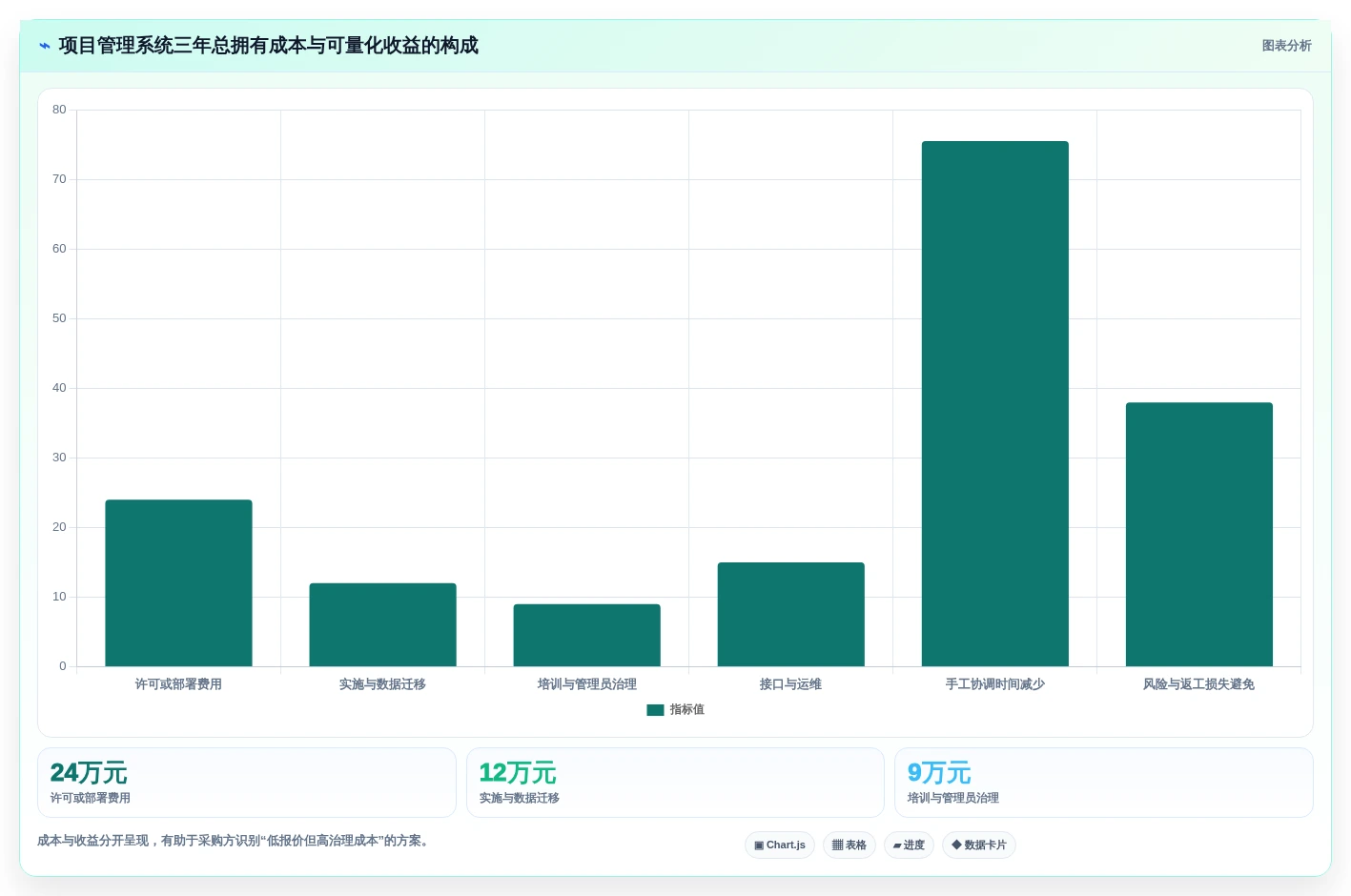Click the 风险与返工损失避免 bar
This screenshot has width=1351, height=896.
pos(1198,535)
